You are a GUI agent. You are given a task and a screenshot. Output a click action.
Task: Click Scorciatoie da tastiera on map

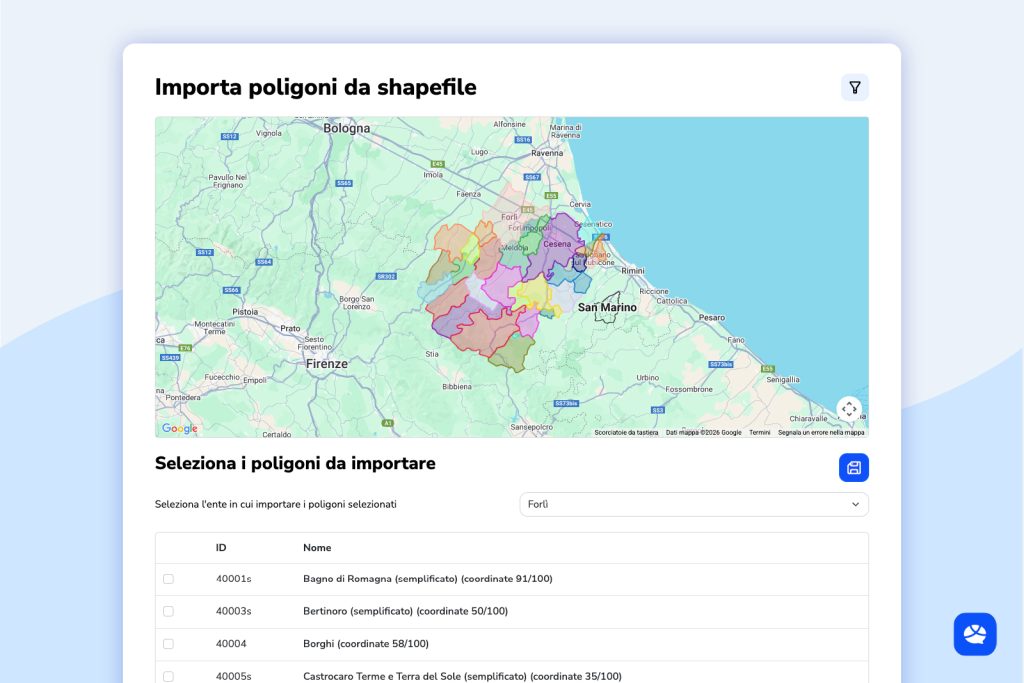click(x=626, y=432)
